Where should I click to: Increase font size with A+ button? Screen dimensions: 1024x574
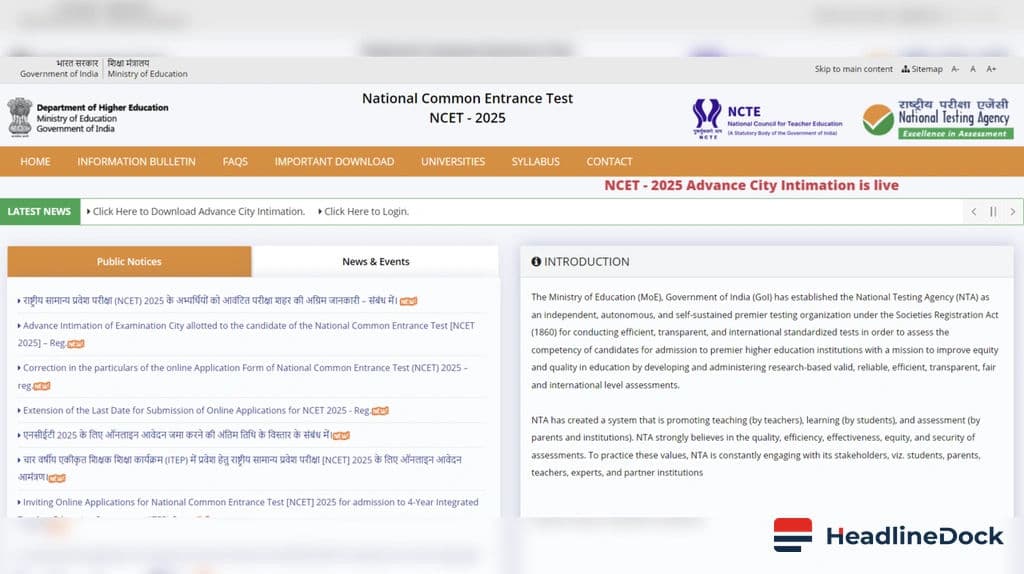(991, 69)
